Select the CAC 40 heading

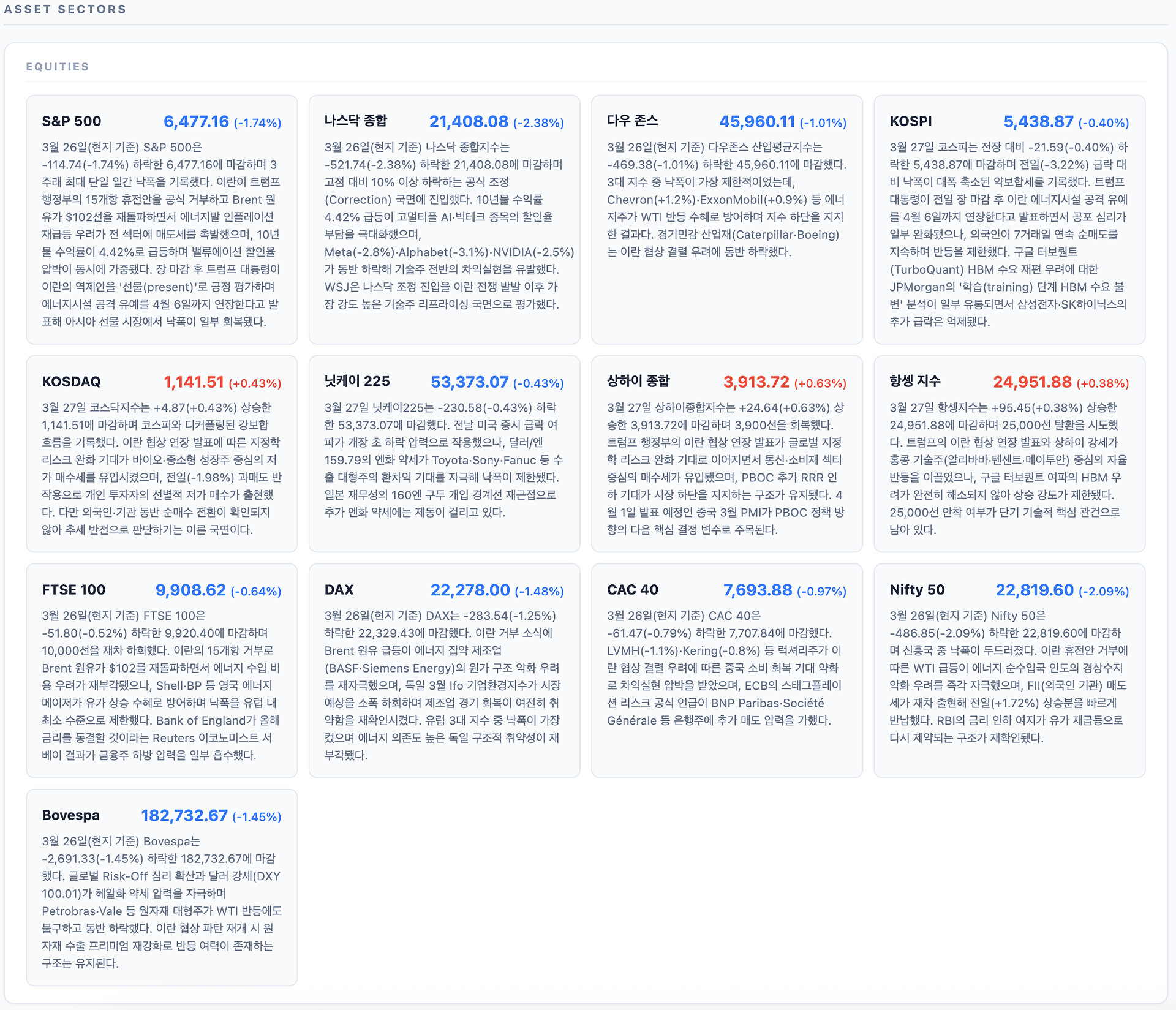pyautogui.click(x=632, y=589)
